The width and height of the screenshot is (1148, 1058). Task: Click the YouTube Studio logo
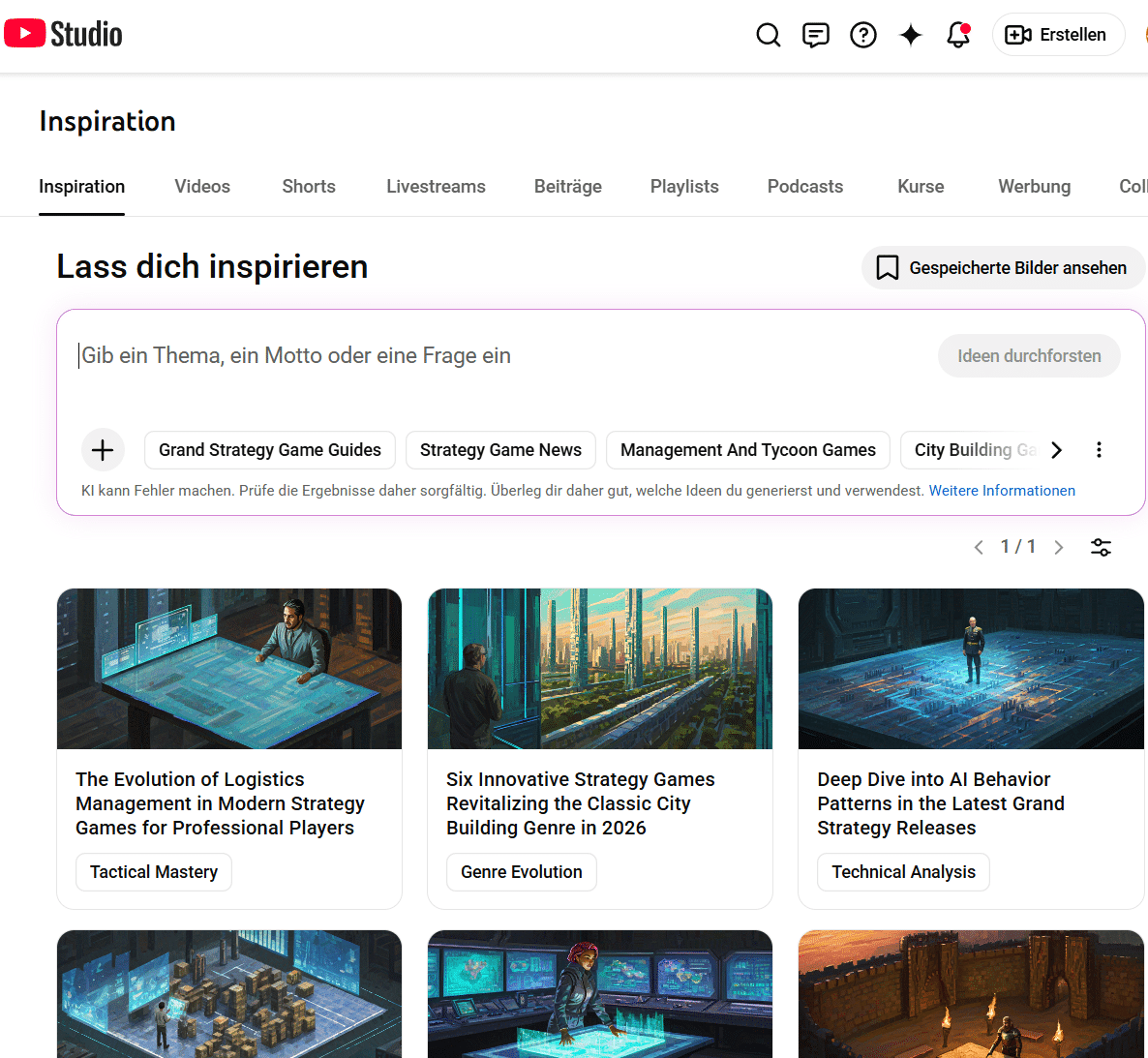click(x=64, y=34)
